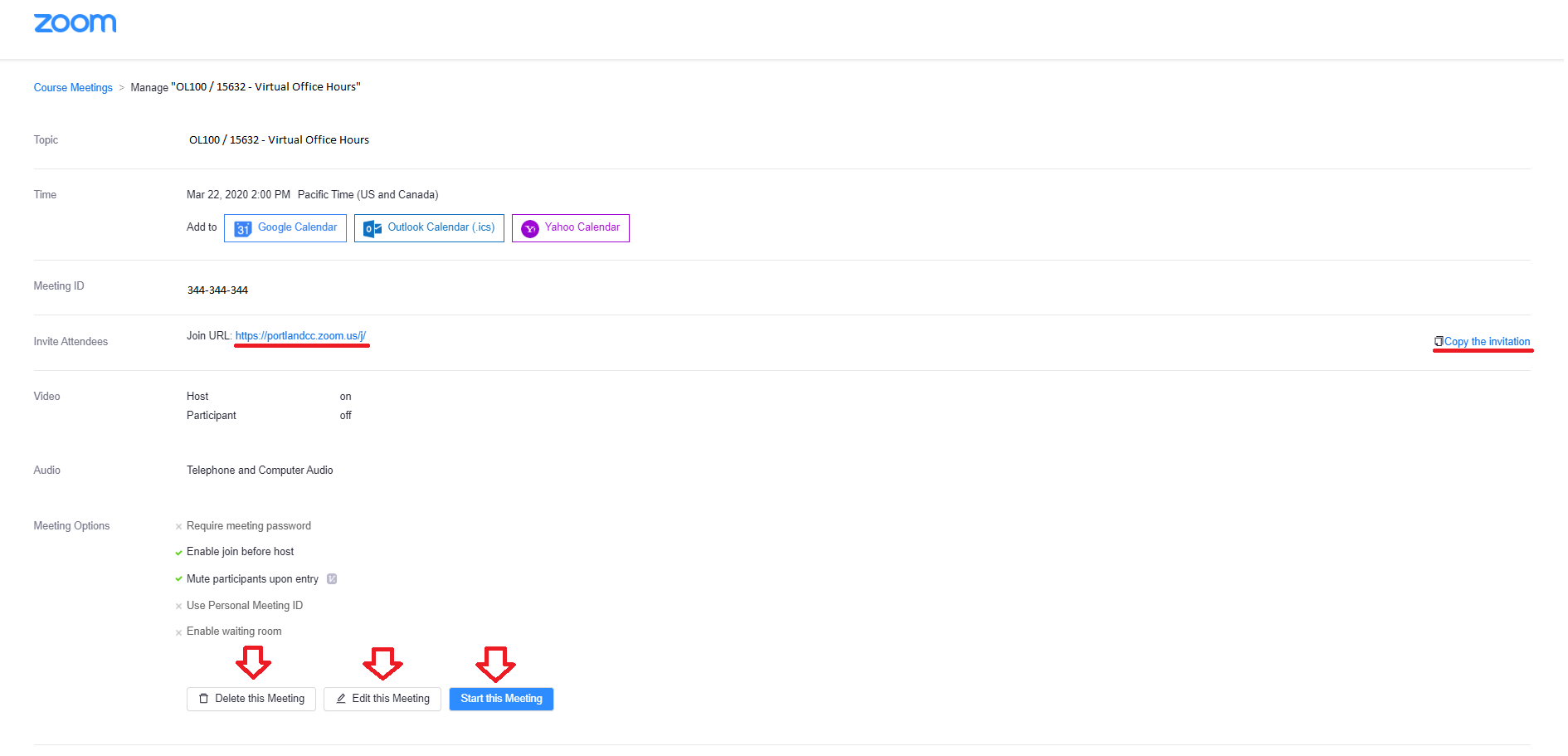Click the Yahoo Calendar icon

pyautogui.click(x=529, y=227)
